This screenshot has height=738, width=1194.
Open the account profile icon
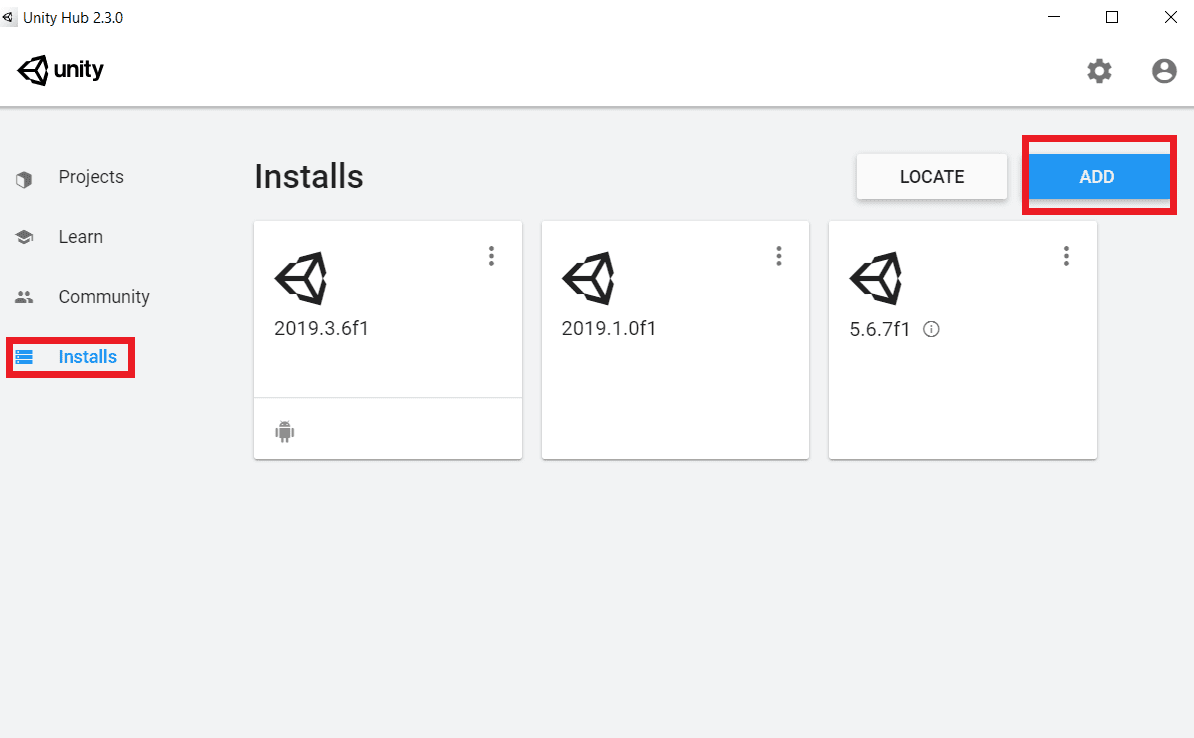(1164, 71)
